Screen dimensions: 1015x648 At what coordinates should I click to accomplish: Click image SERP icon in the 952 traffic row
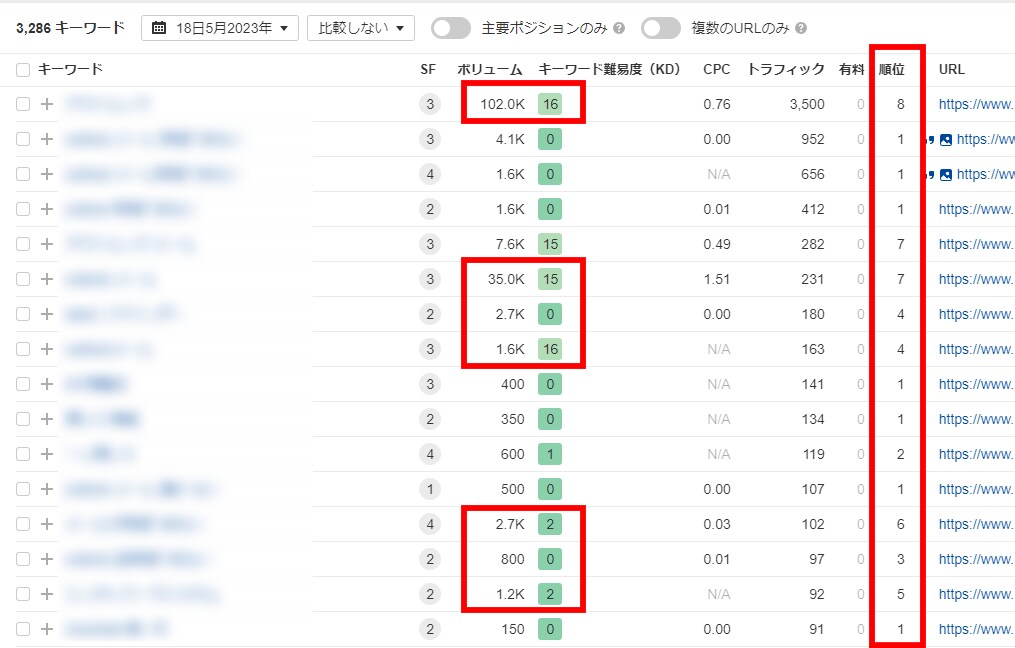pos(946,139)
